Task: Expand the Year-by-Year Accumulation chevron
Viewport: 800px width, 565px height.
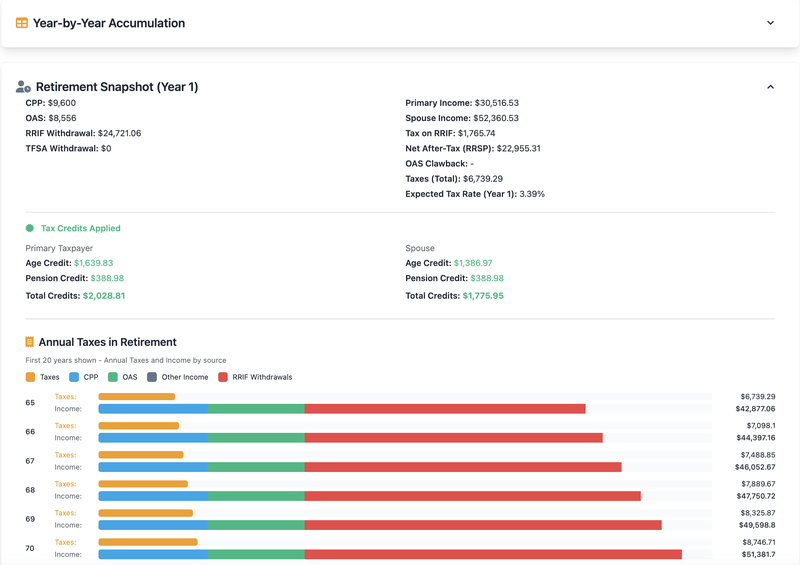Action: click(x=770, y=23)
